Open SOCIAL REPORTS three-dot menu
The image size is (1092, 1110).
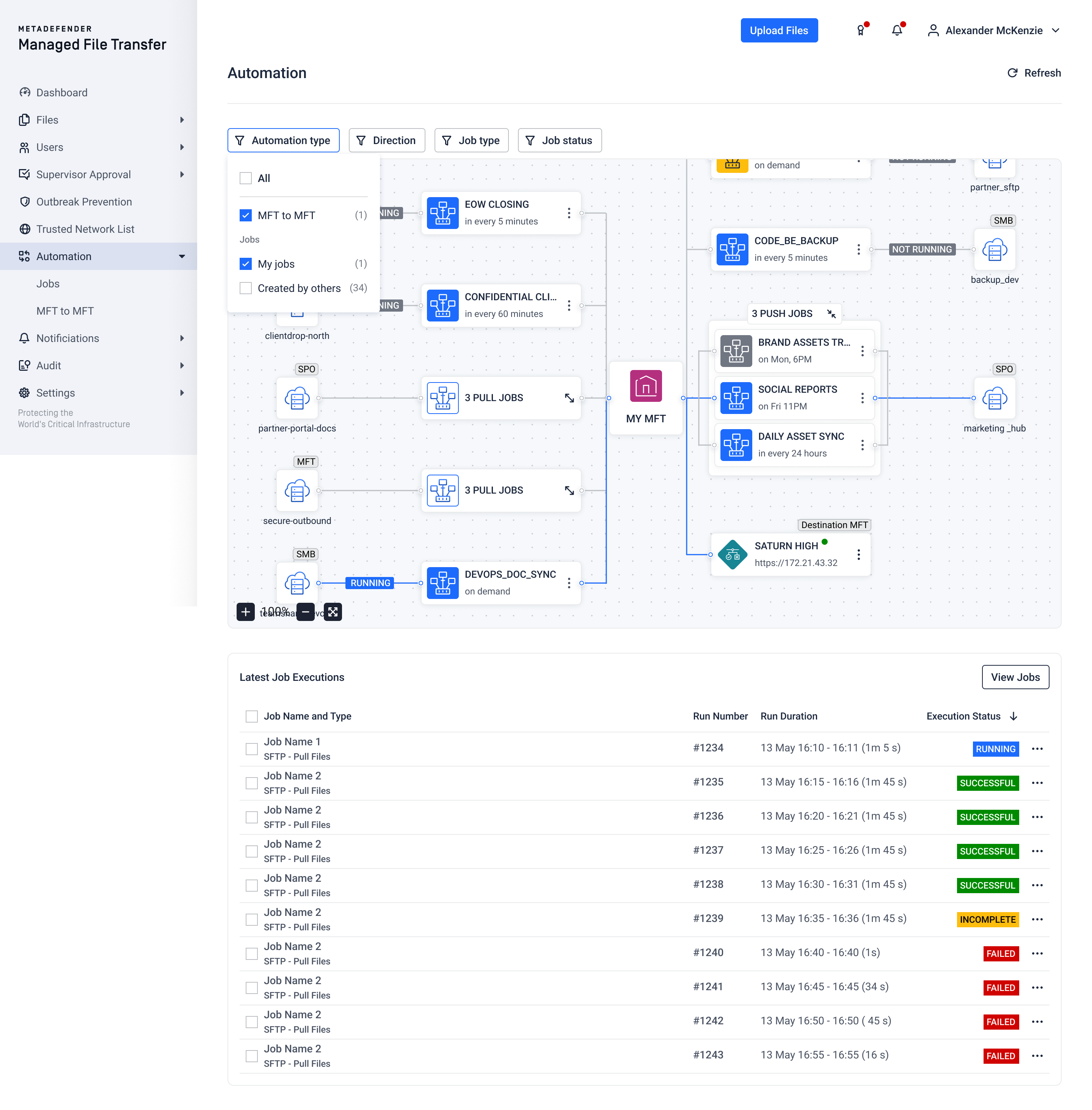[x=862, y=398]
